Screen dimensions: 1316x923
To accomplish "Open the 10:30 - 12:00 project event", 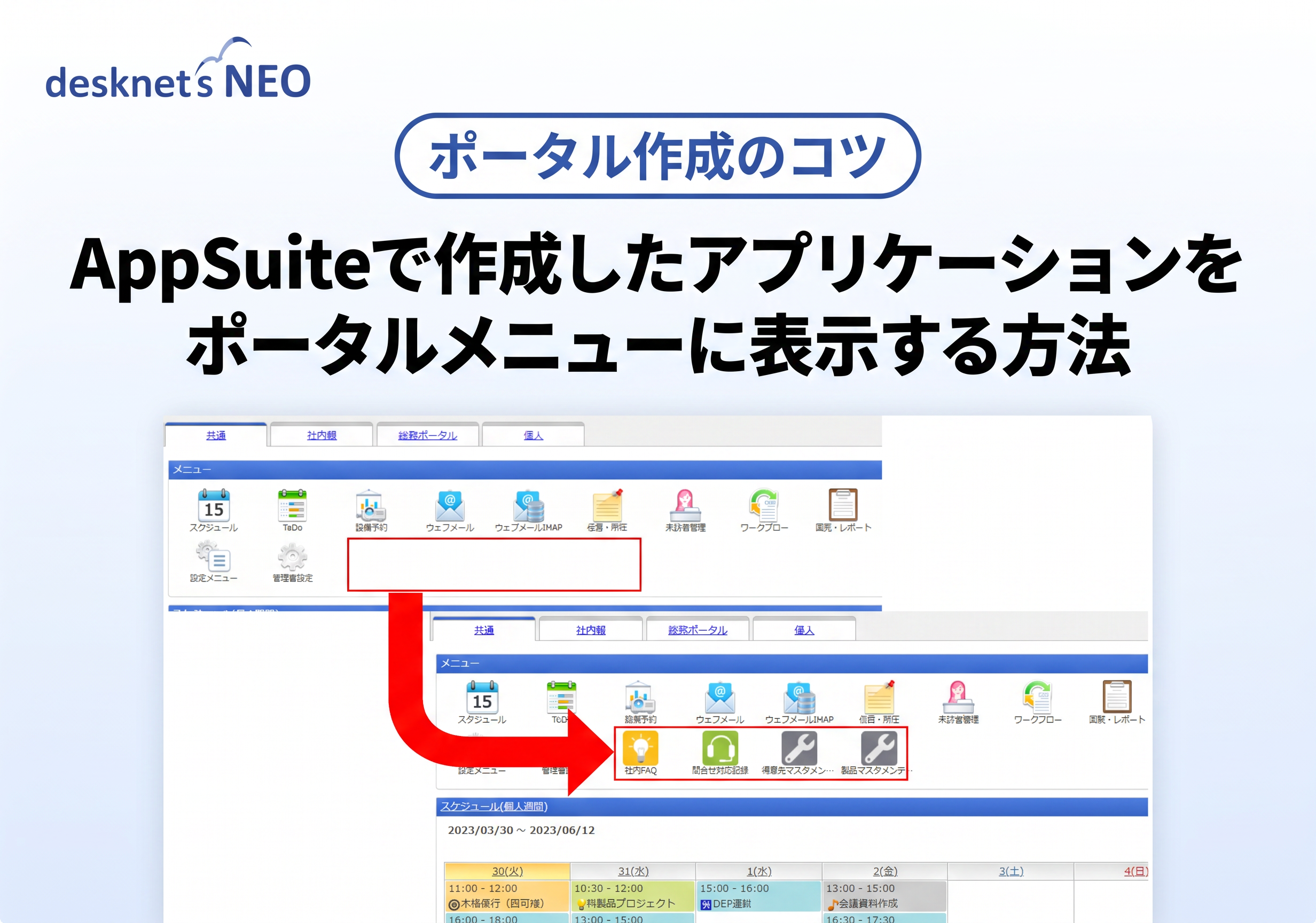I will pos(633,896).
